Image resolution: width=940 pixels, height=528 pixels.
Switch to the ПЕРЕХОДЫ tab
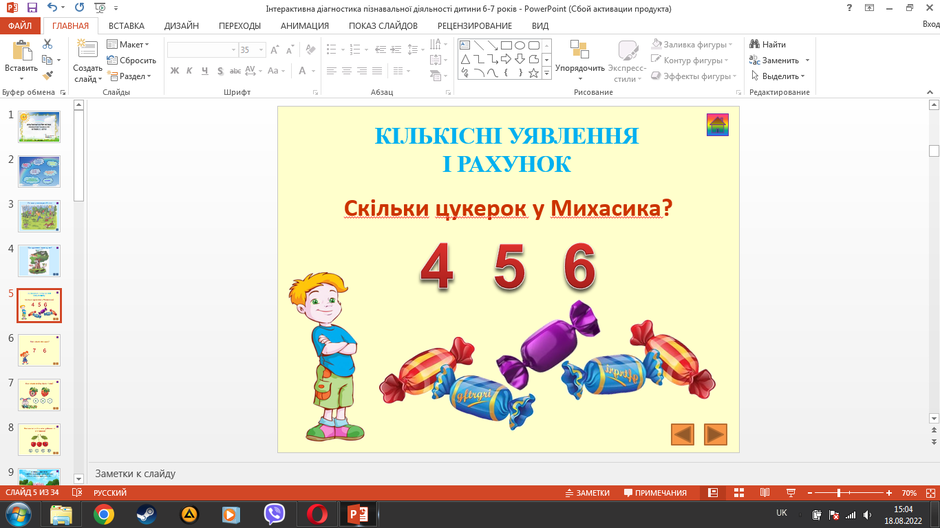coord(239,26)
